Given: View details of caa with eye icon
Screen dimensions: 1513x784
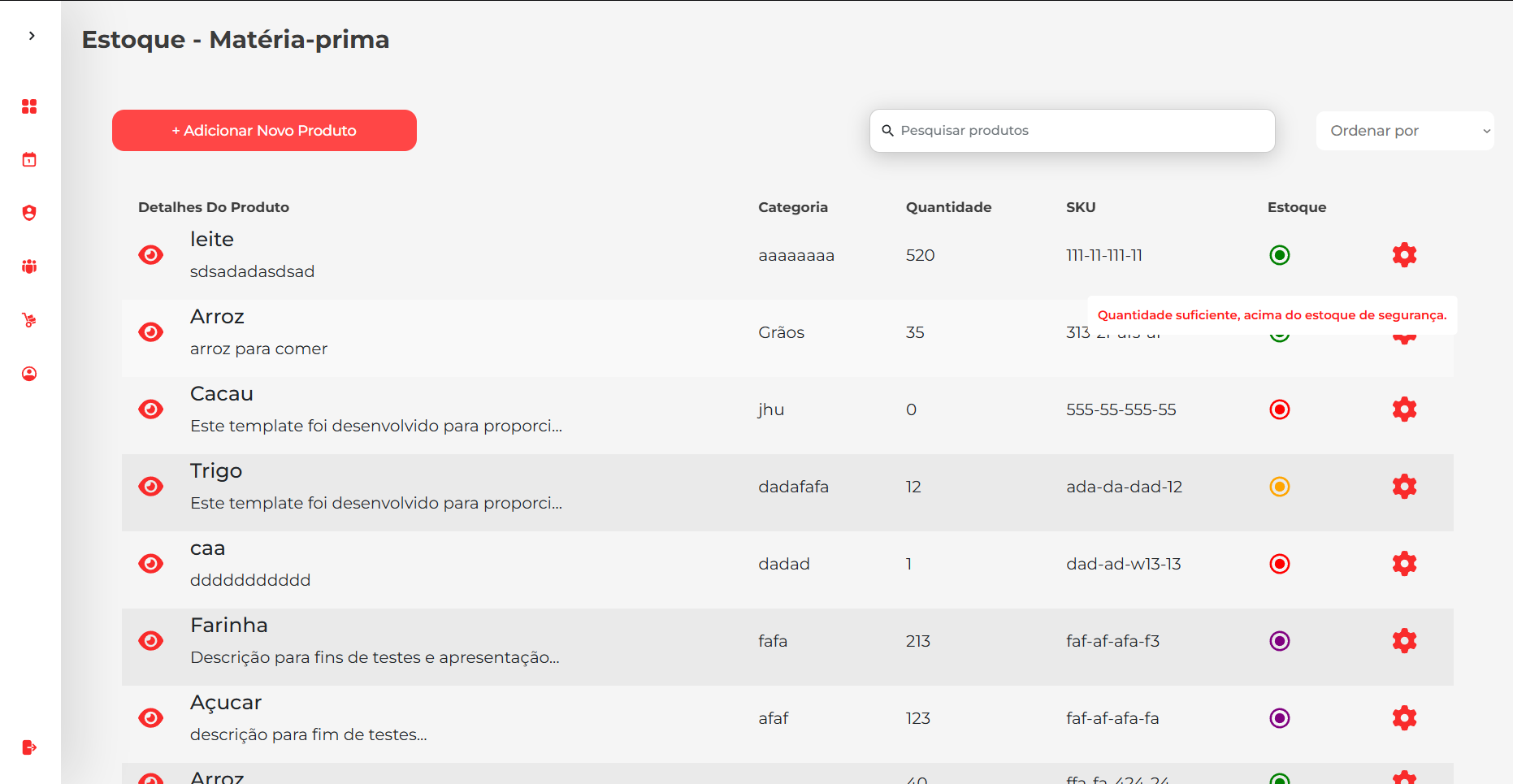Looking at the screenshot, I should (x=150, y=564).
